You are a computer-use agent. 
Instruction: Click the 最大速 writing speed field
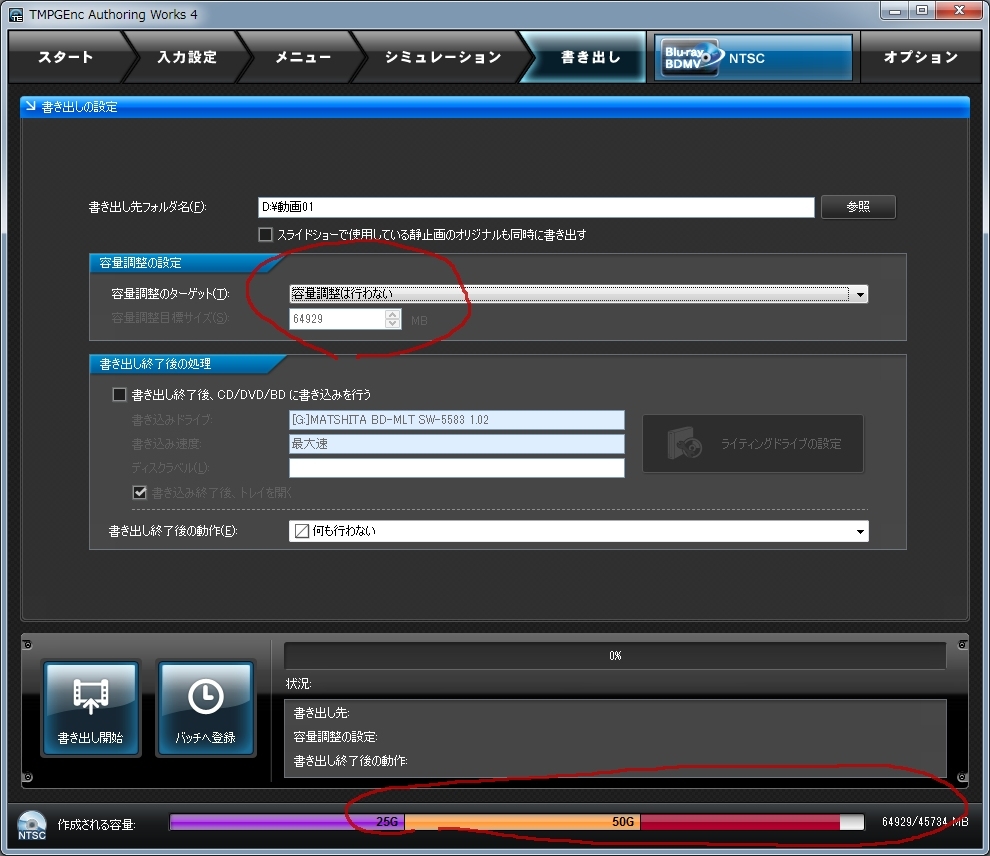pos(456,444)
